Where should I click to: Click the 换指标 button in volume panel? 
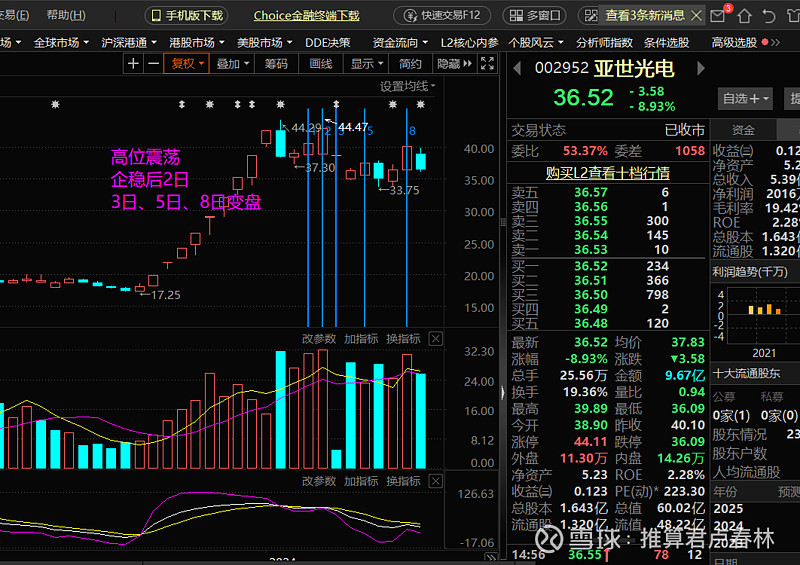coord(403,339)
